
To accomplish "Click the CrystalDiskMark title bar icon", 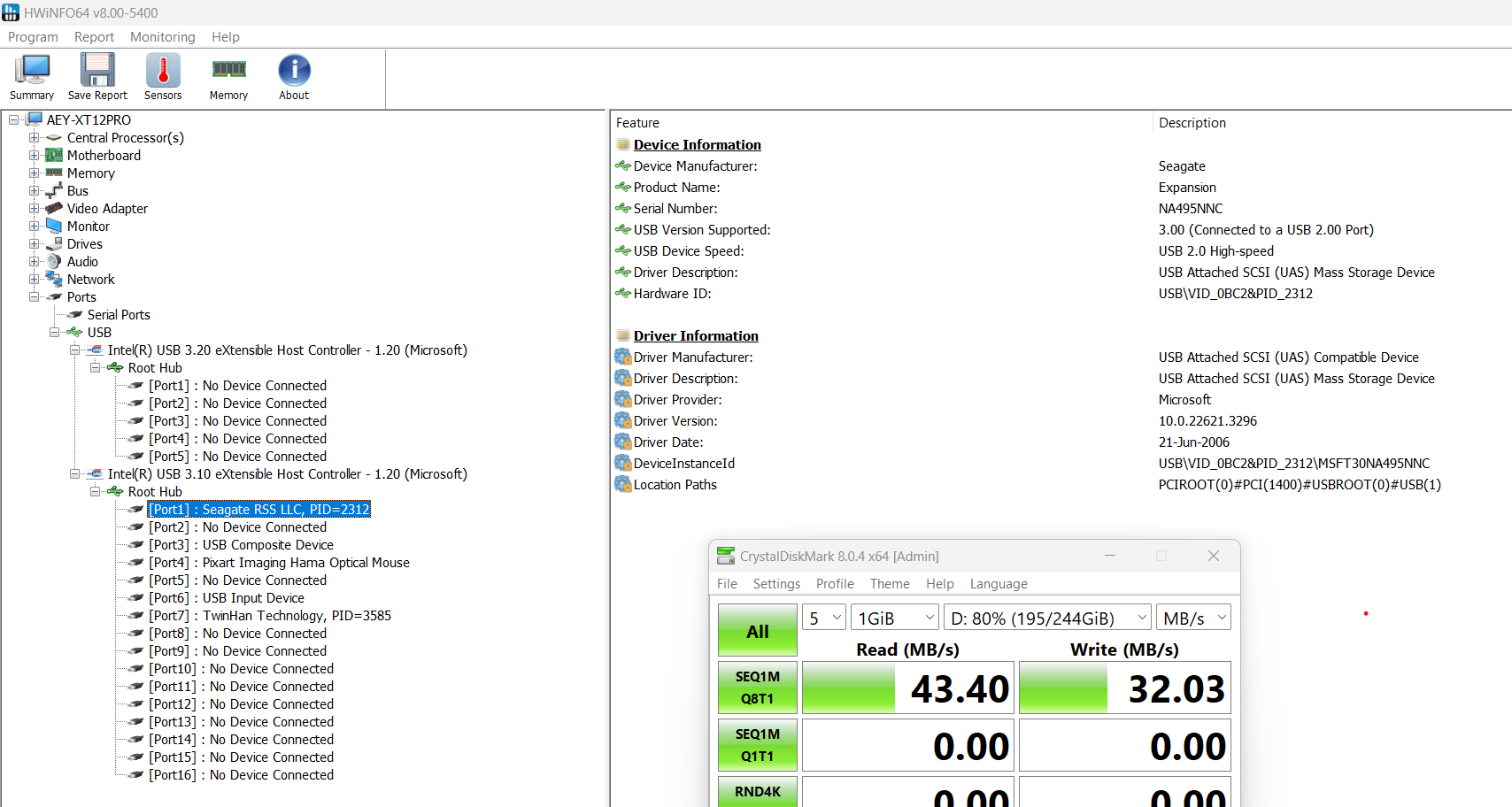I will [726, 556].
